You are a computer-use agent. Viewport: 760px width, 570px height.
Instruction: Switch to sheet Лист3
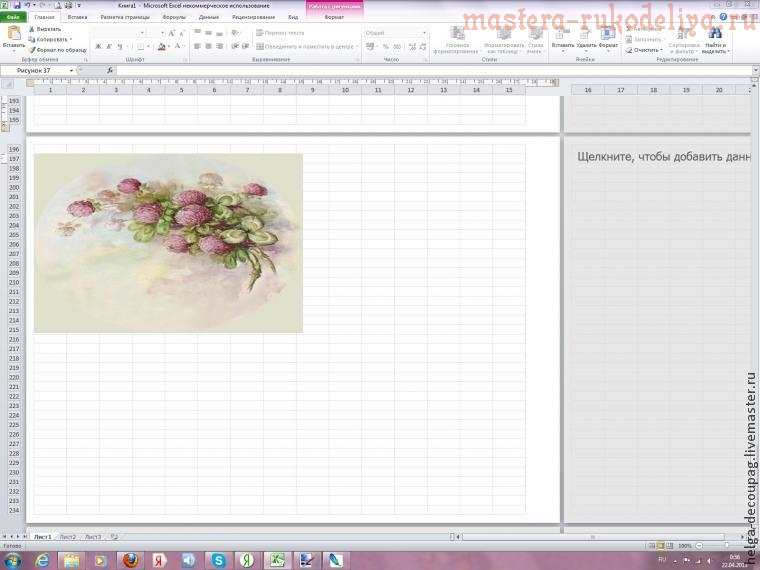(93, 537)
